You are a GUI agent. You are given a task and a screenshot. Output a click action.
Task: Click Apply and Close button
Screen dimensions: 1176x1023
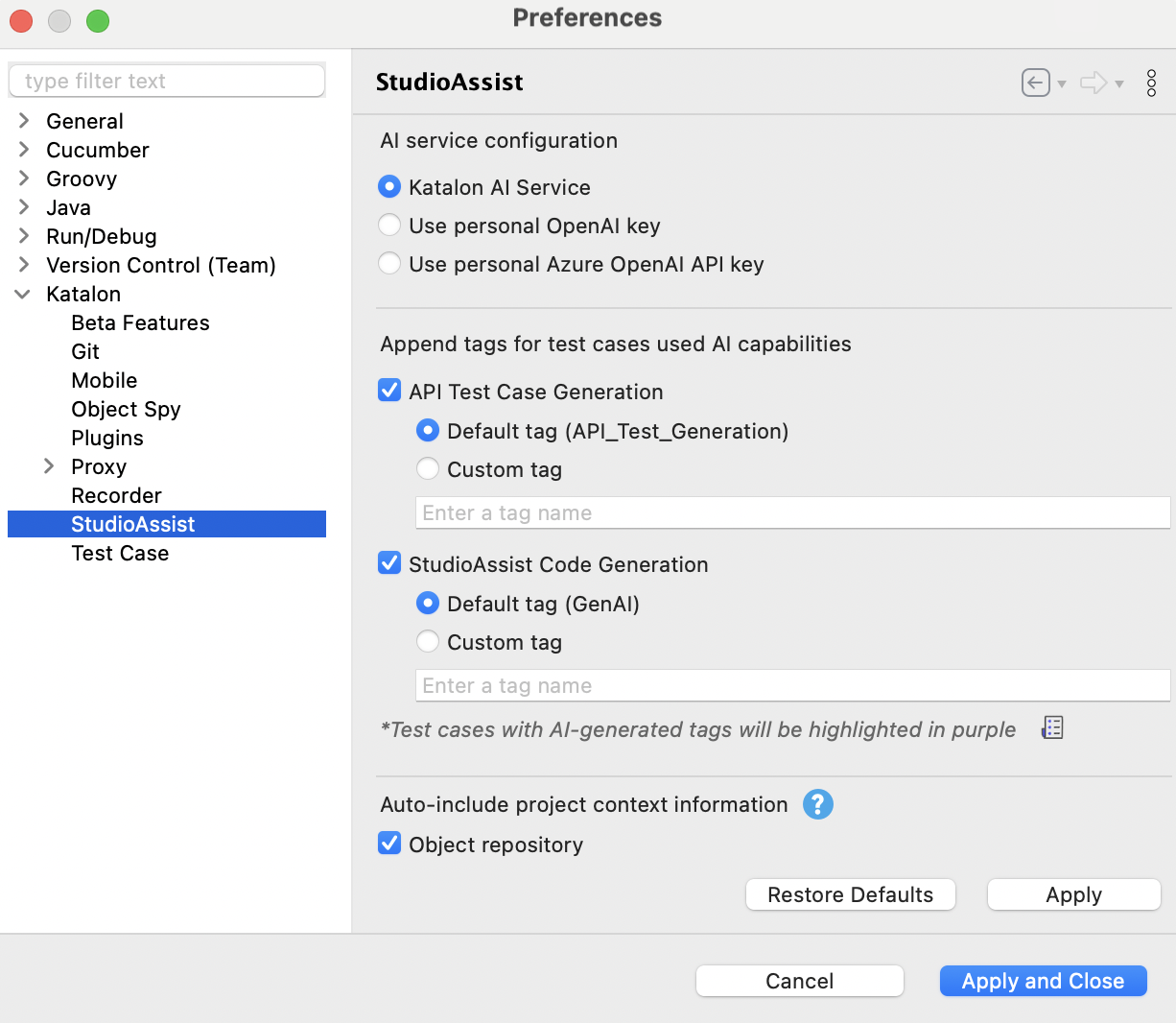(x=1043, y=981)
